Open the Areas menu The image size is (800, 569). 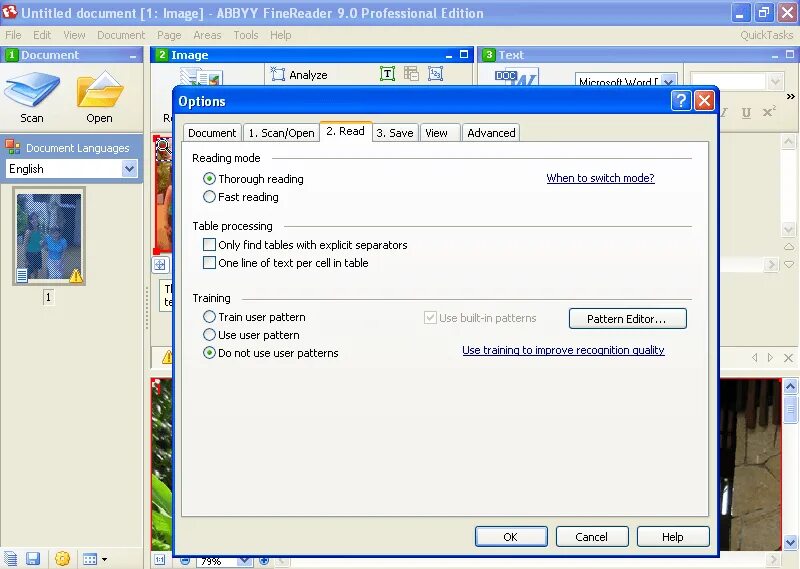click(x=207, y=35)
